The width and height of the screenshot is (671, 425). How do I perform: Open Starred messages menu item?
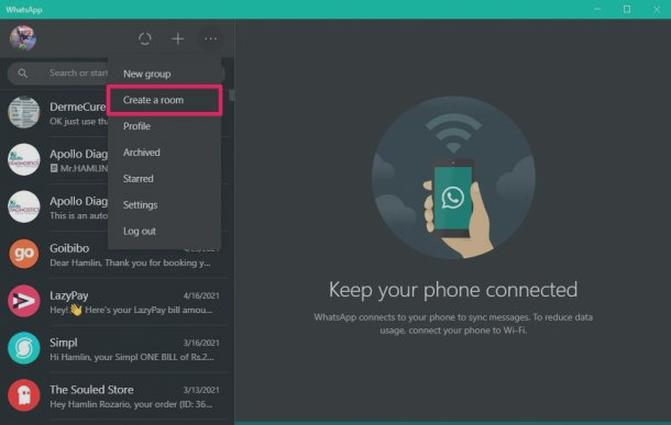coord(164,178)
